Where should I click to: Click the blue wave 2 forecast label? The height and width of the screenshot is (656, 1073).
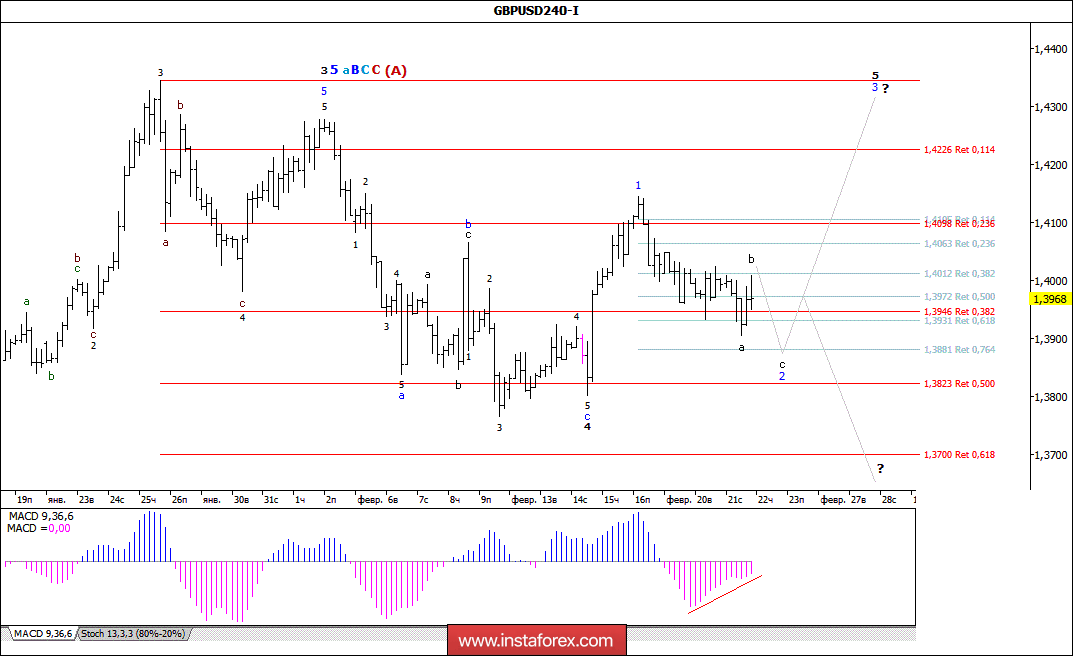pos(781,376)
